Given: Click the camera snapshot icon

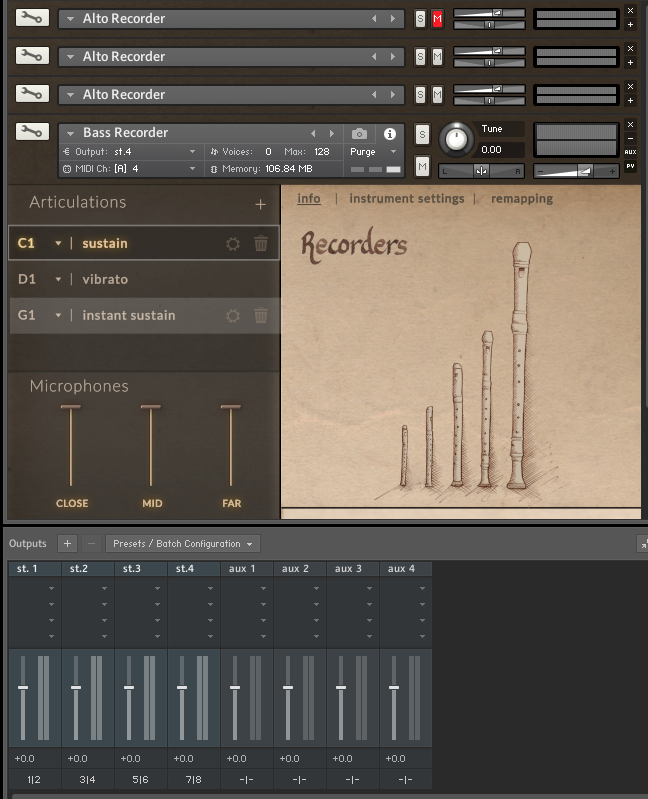Looking at the screenshot, I should click(359, 133).
